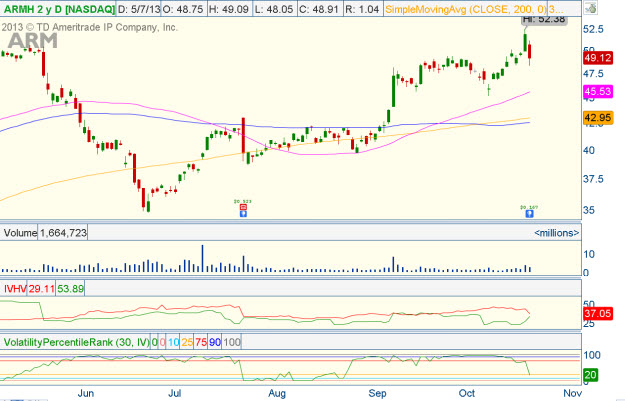Click the tallest volume bar in July
Screen dimensions: 625x401
click(203, 258)
